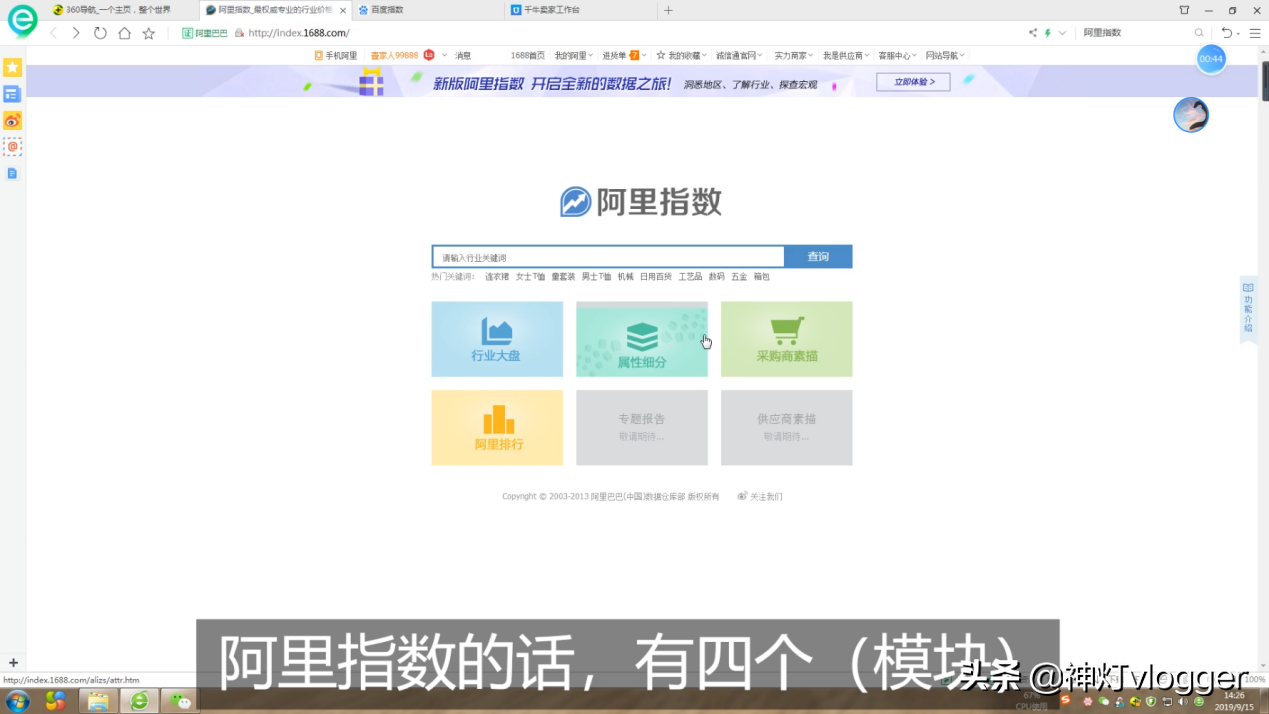Open the 采购商素描 buyer profile tile

point(786,339)
